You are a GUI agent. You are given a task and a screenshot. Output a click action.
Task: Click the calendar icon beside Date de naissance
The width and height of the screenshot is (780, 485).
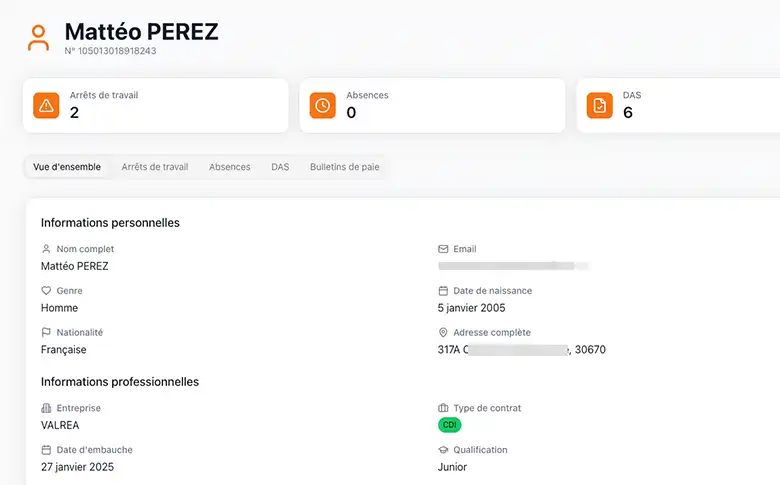(x=444, y=291)
